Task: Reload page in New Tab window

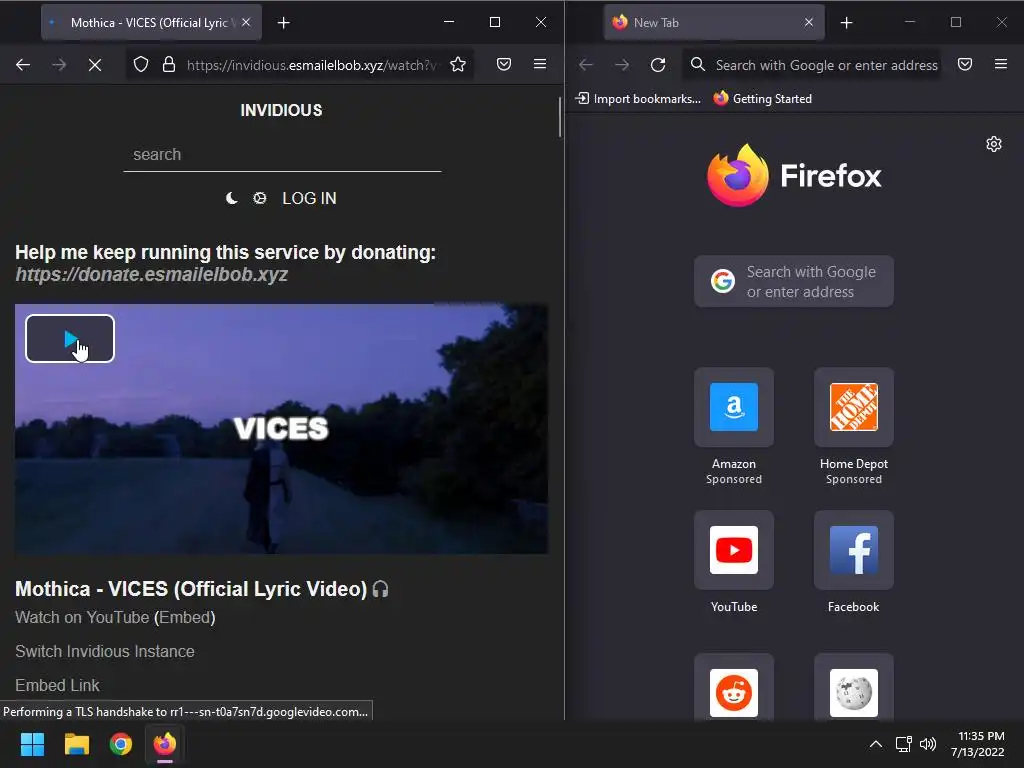Action: (x=658, y=65)
